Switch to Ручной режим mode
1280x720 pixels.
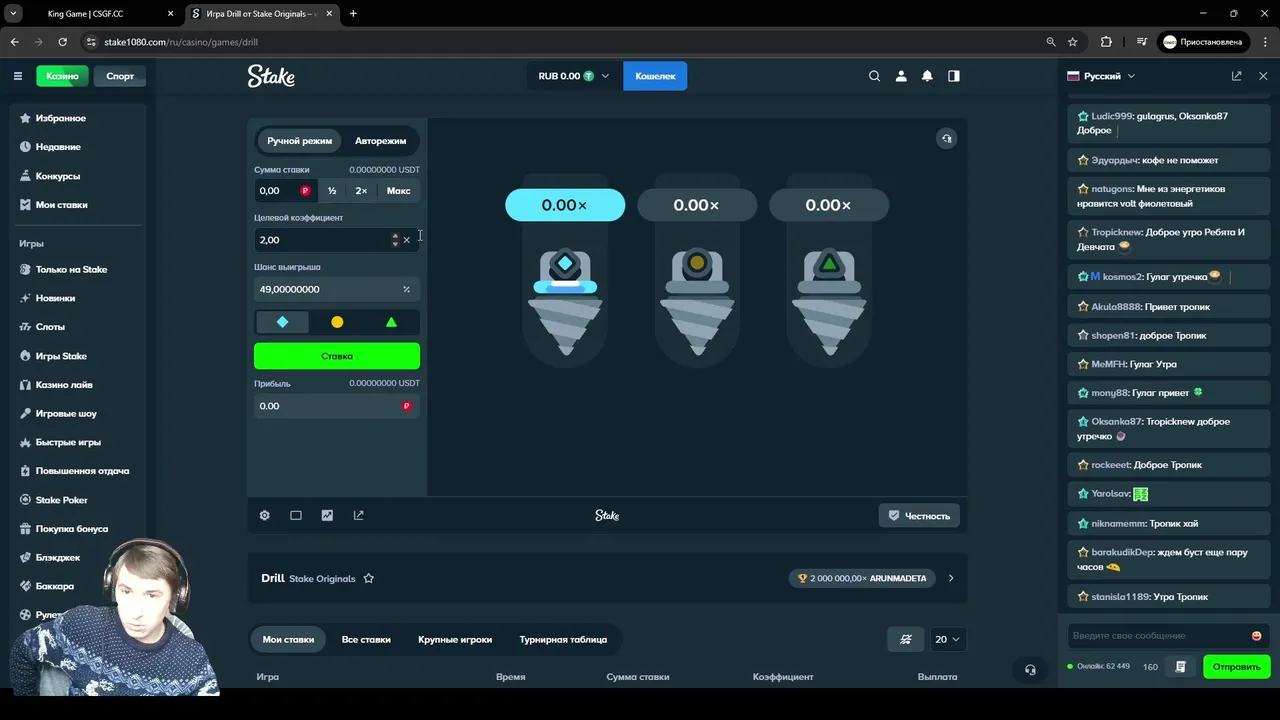point(299,141)
